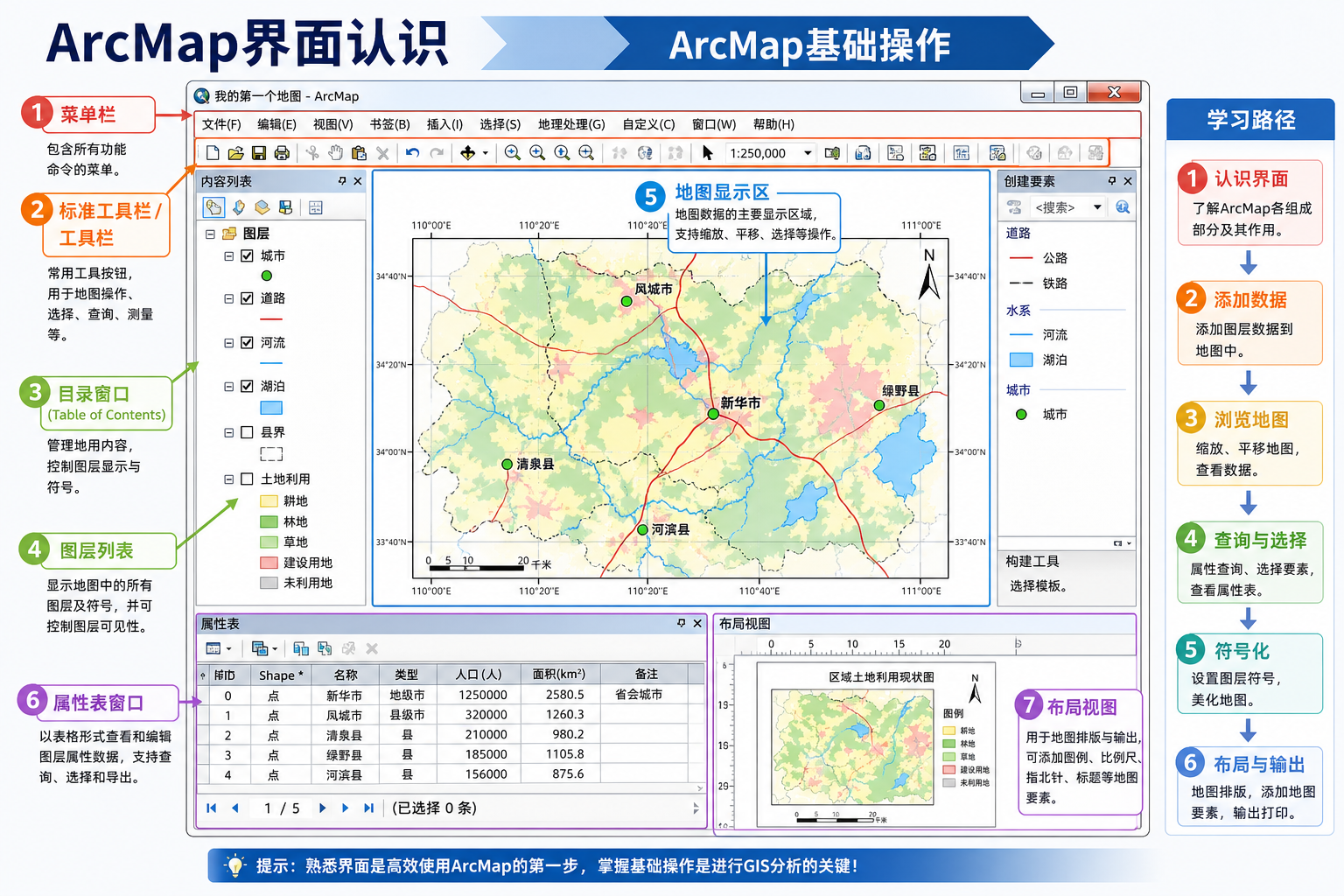Click List By Selection icon in 内容列表
The height and width of the screenshot is (896, 1344).
click(x=285, y=207)
